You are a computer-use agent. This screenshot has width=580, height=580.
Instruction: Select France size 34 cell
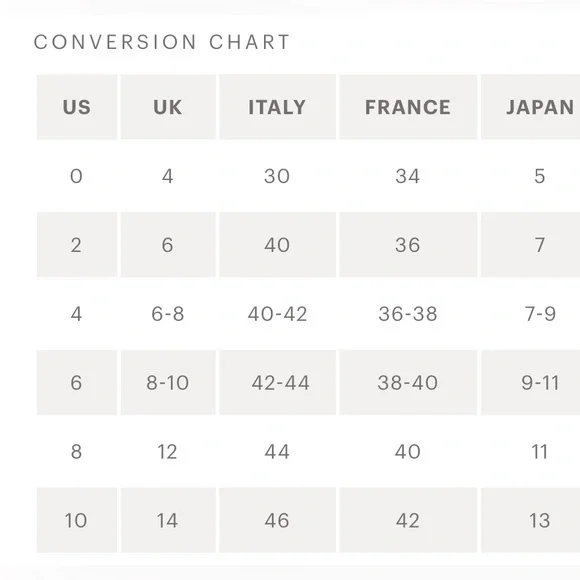click(408, 176)
